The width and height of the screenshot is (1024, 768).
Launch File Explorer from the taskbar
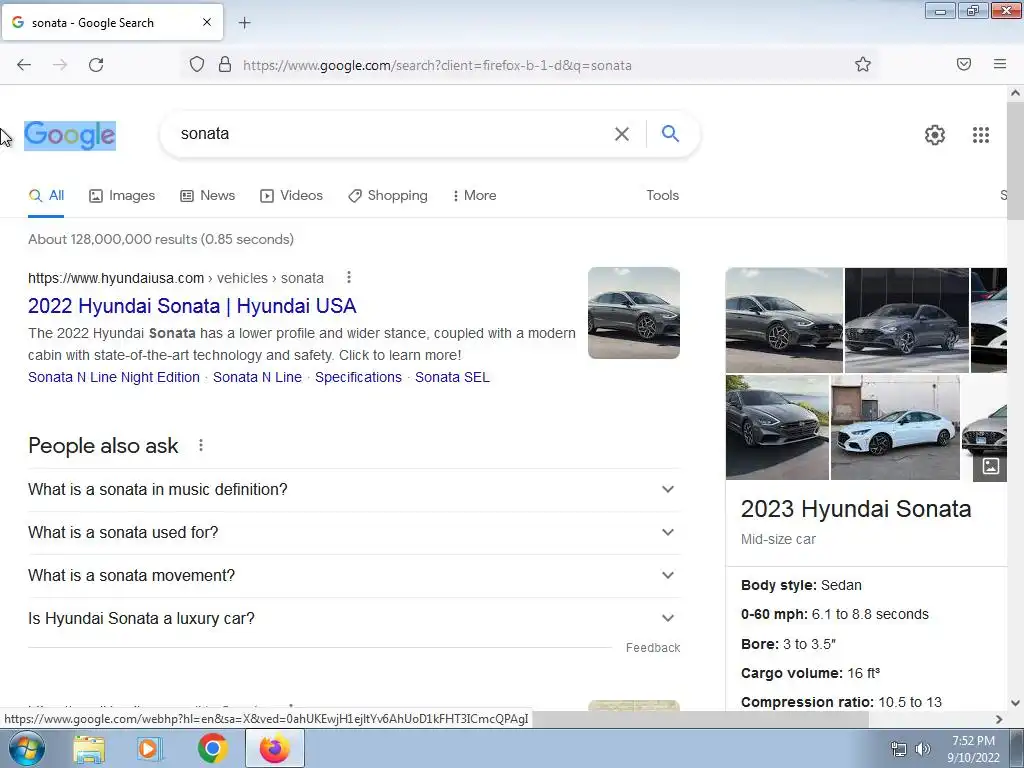click(x=89, y=748)
